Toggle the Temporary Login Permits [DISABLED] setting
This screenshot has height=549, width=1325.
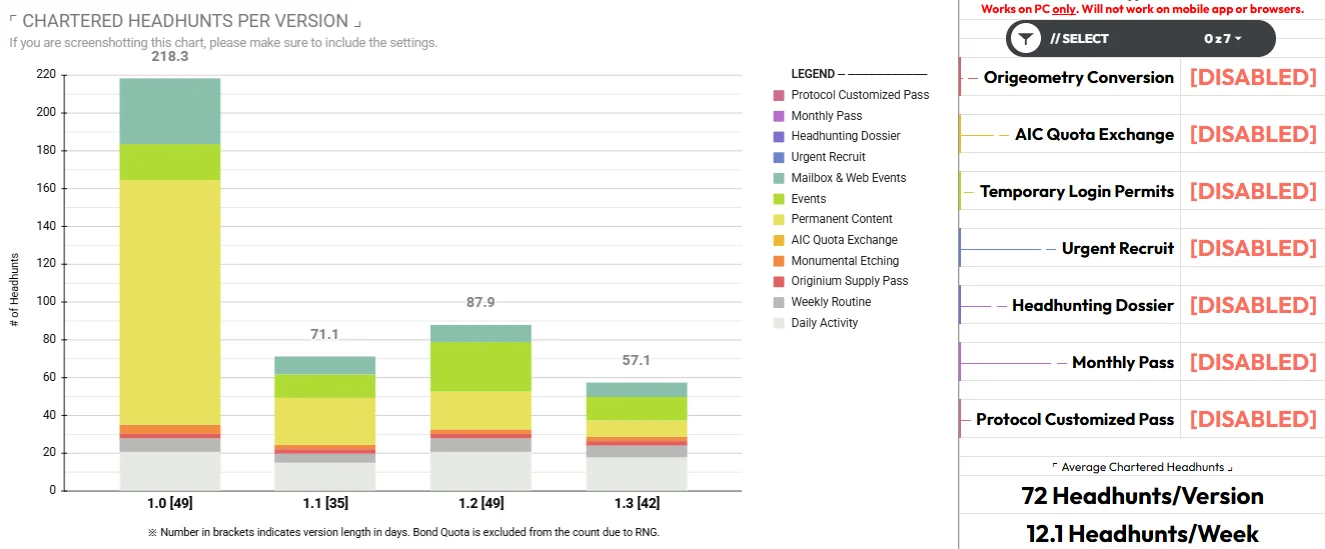click(x=1252, y=191)
